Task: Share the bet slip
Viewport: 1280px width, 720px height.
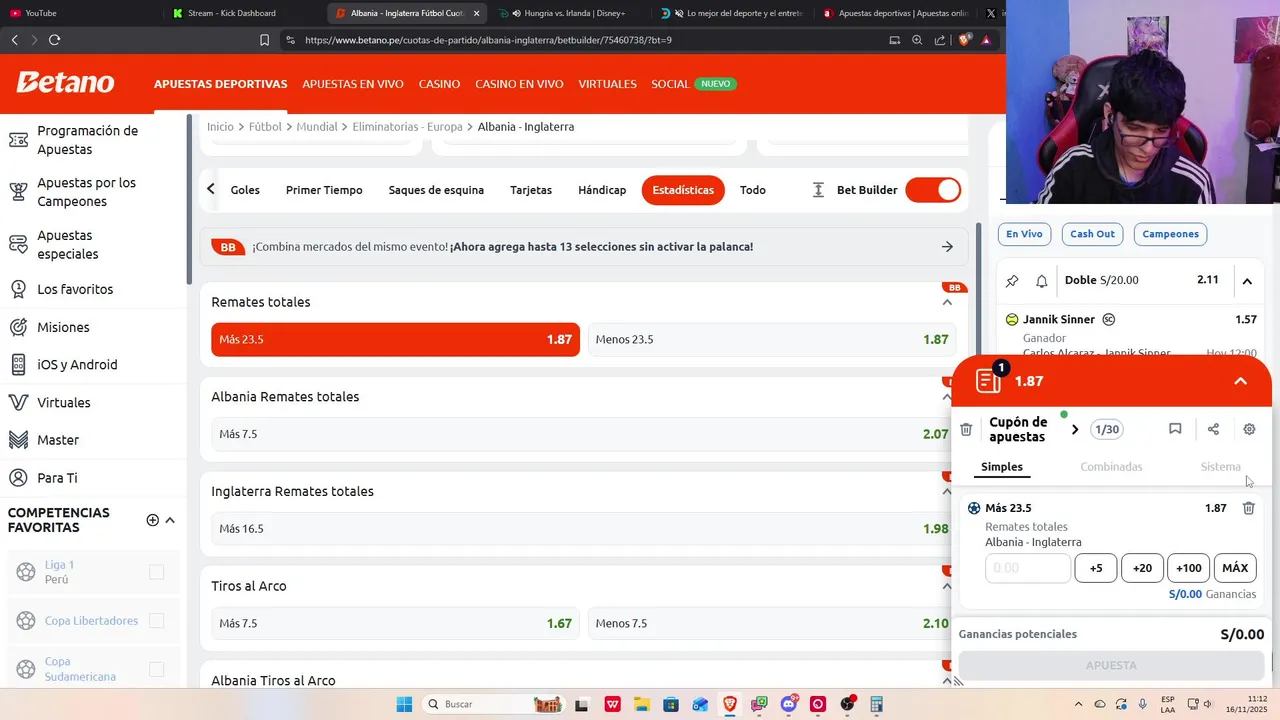Action: (x=1213, y=429)
